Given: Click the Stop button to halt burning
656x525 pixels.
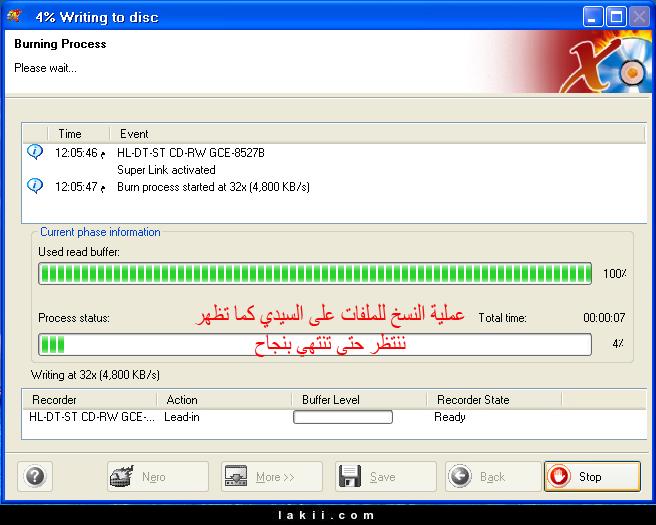Looking at the screenshot, I should tap(592, 476).
